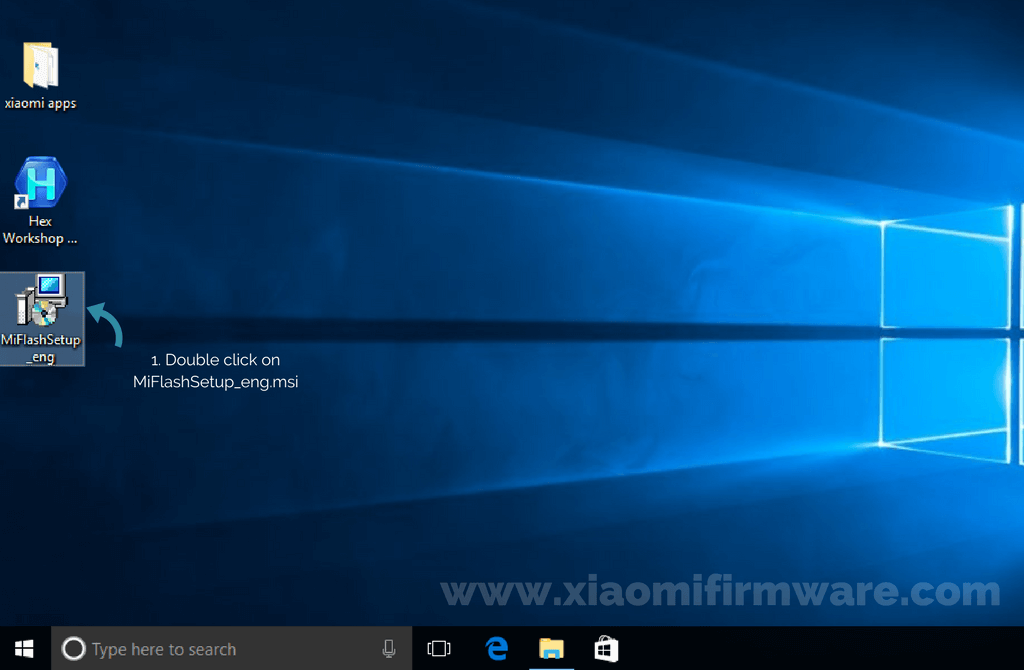Focus the 'Type here to search' box
Viewport: 1024px width, 670px height.
[231, 648]
